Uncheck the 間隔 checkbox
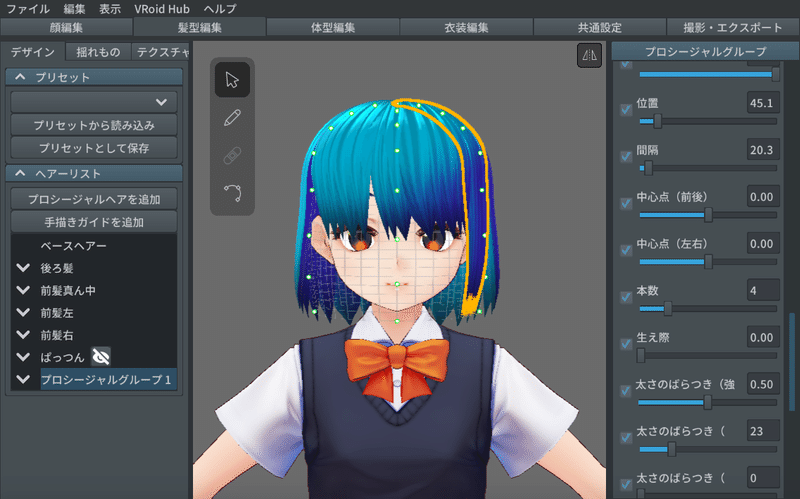Image resolution: width=800 pixels, height=499 pixels. click(x=626, y=156)
